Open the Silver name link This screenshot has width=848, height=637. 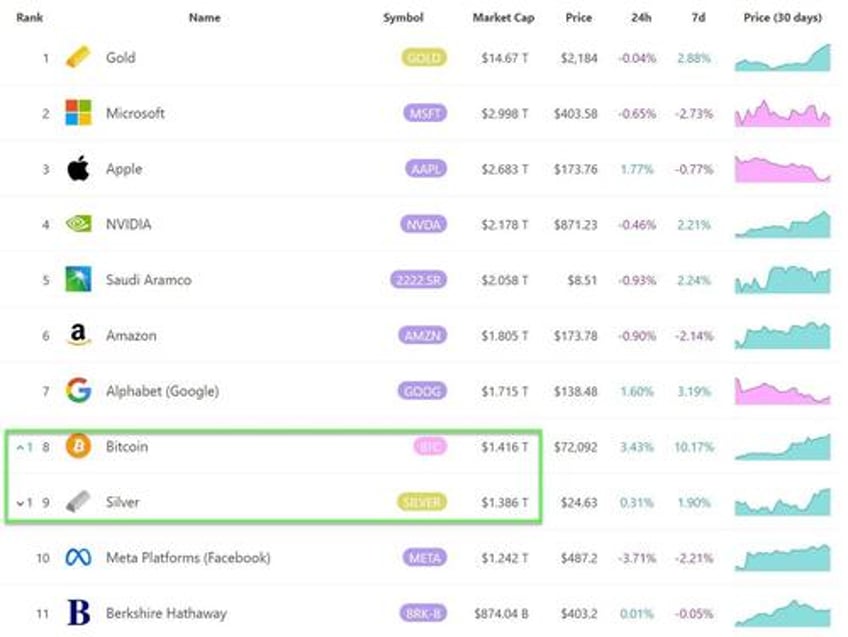coord(123,502)
